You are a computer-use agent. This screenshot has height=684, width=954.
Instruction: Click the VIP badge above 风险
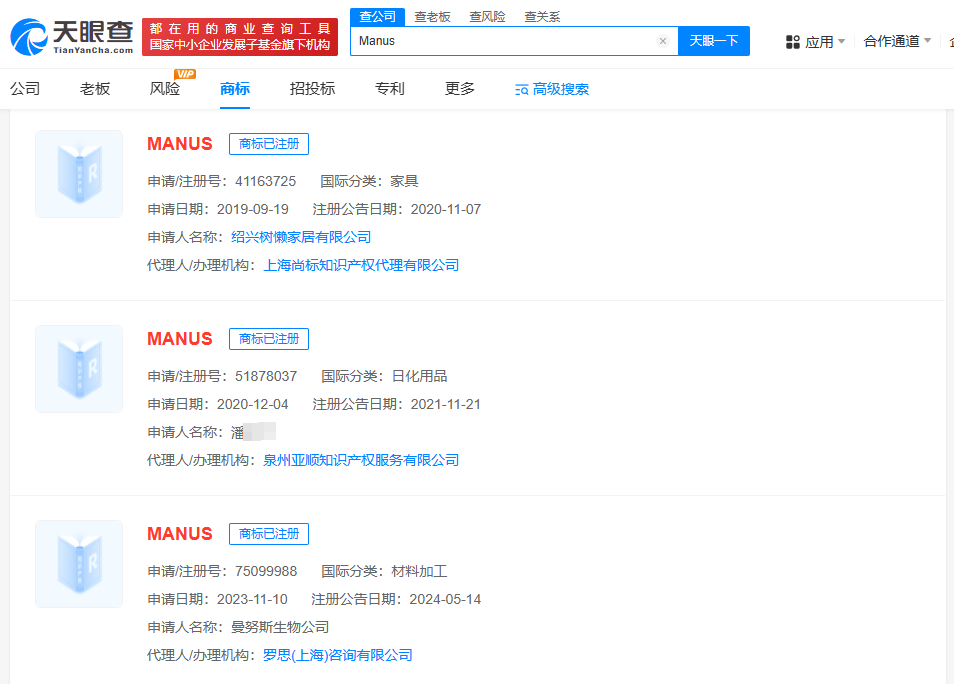[185, 74]
